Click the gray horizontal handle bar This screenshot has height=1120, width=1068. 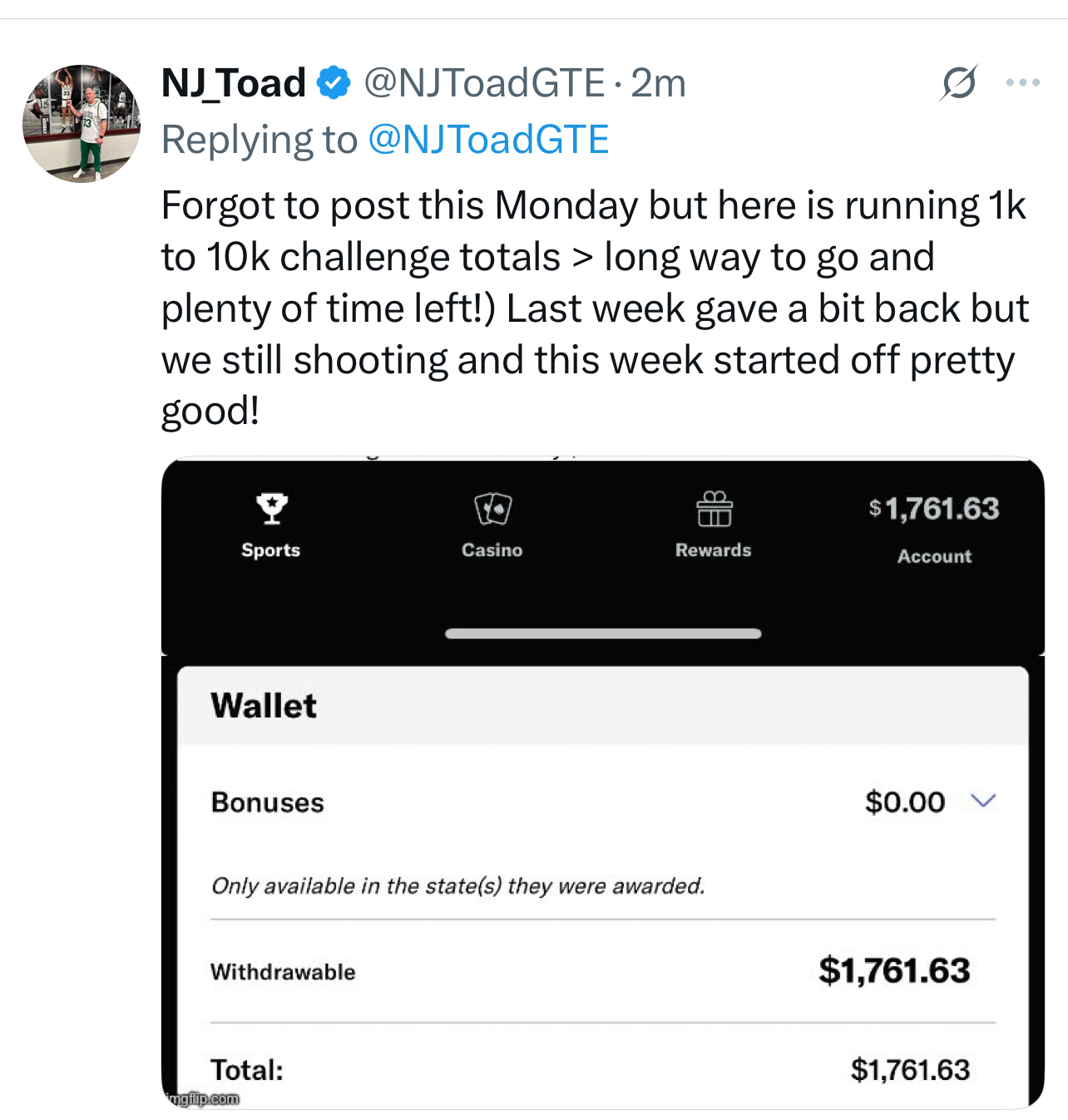coord(603,634)
